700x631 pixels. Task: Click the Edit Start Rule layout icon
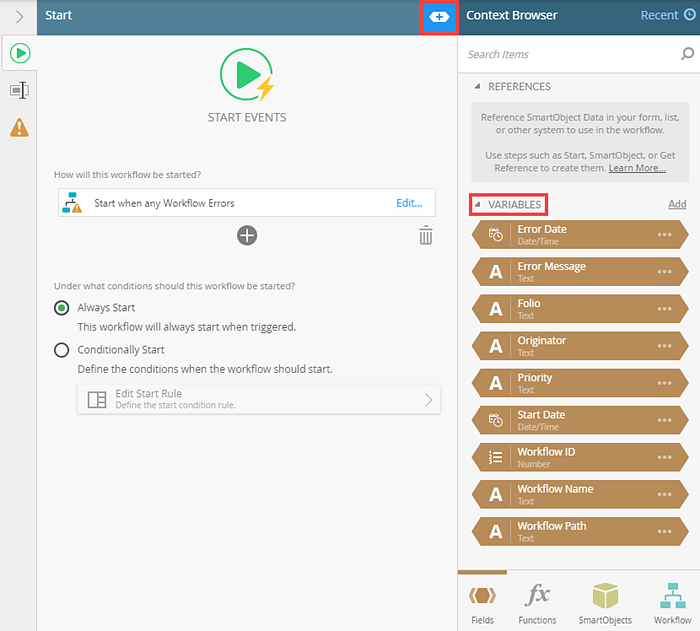(97, 400)
